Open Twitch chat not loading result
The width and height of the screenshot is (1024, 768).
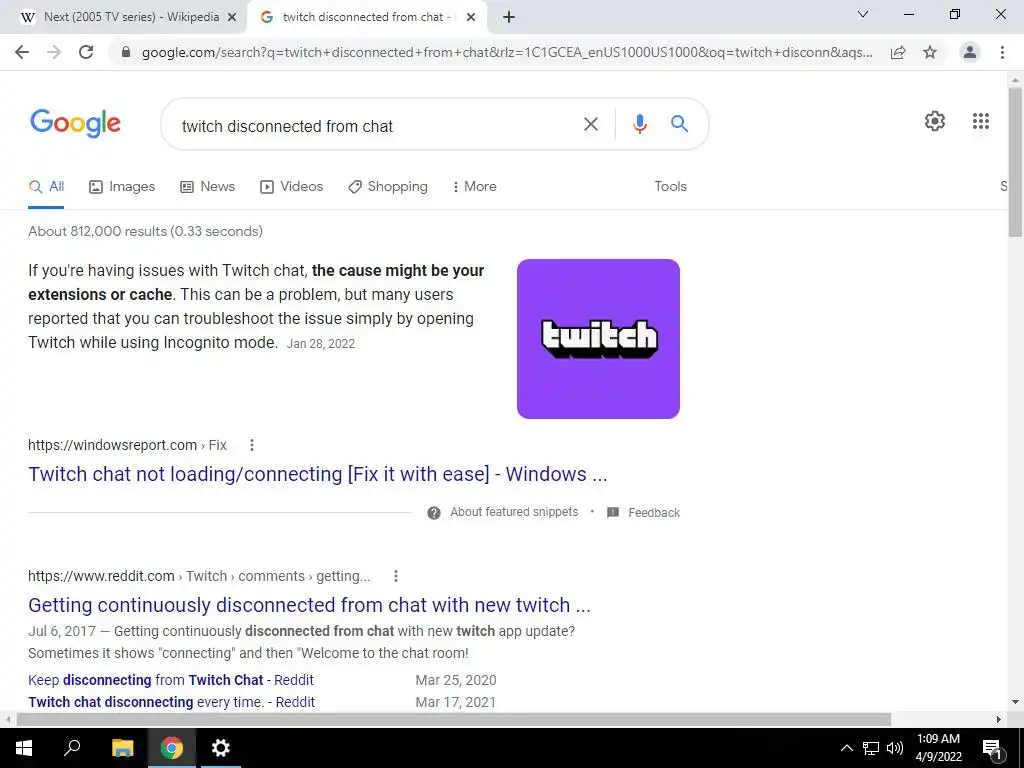[317, 474]
